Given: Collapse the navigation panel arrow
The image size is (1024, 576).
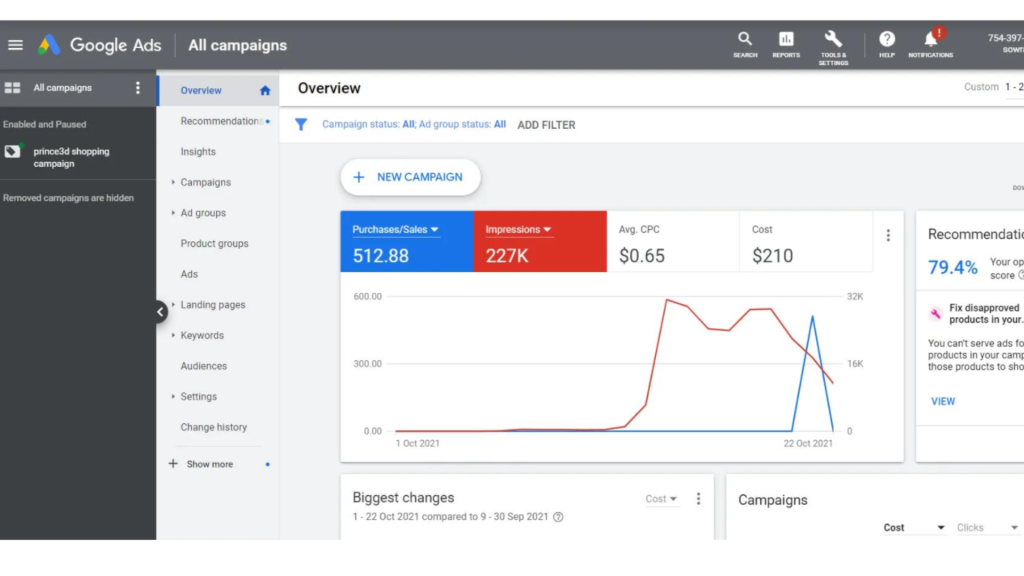Looking at the screenshot, I should point(160,312).
